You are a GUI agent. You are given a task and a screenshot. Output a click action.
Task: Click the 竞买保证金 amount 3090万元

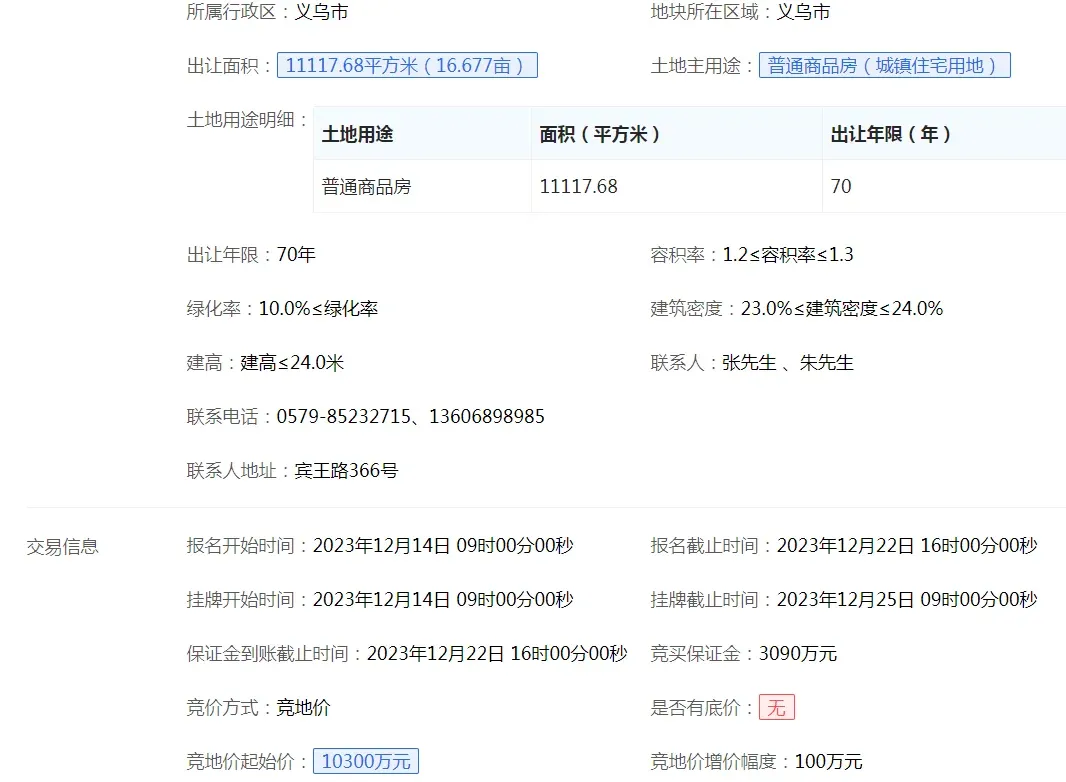coord(797,654)
